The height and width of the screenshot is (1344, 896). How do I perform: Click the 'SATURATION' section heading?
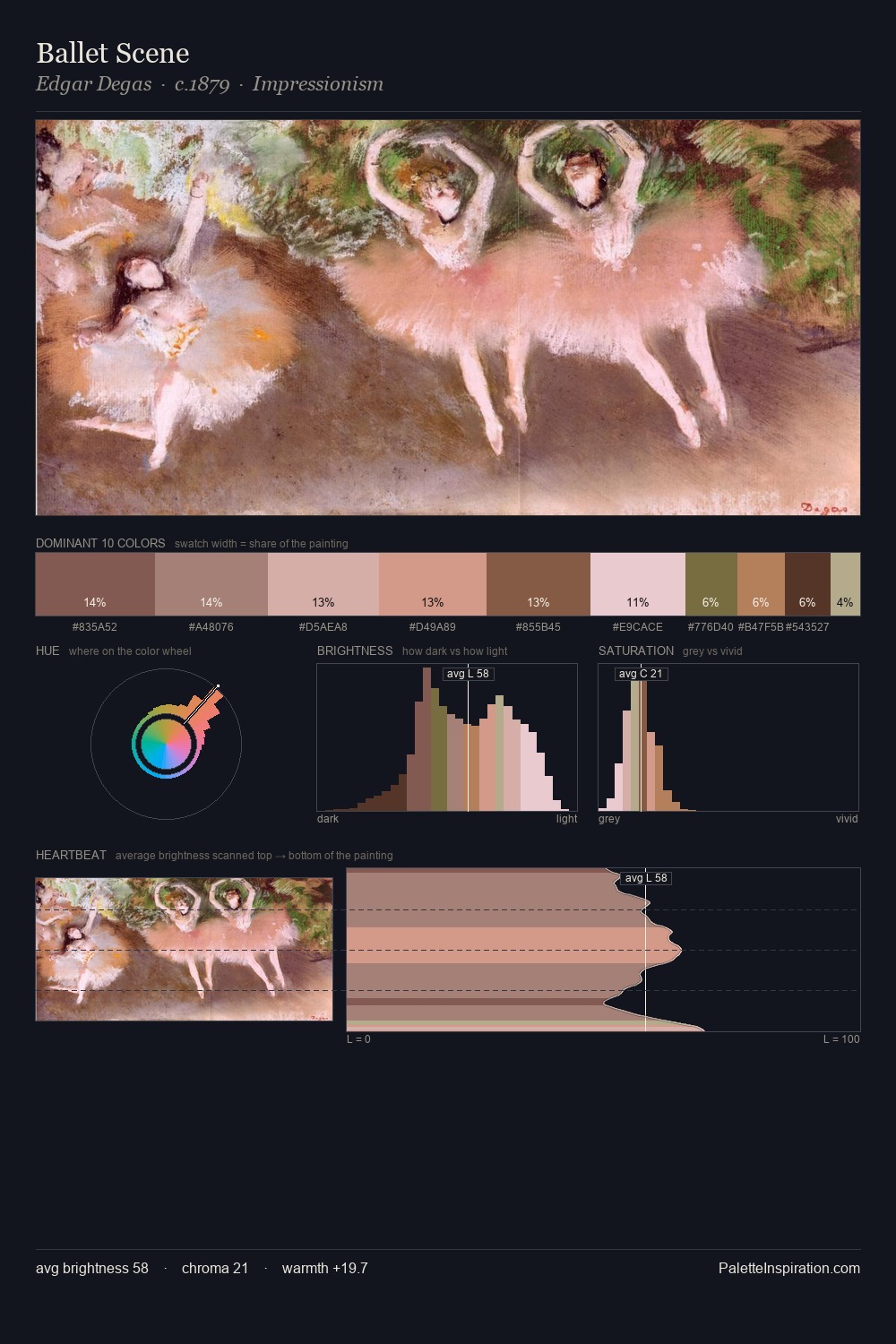click(x=636, y=650)
